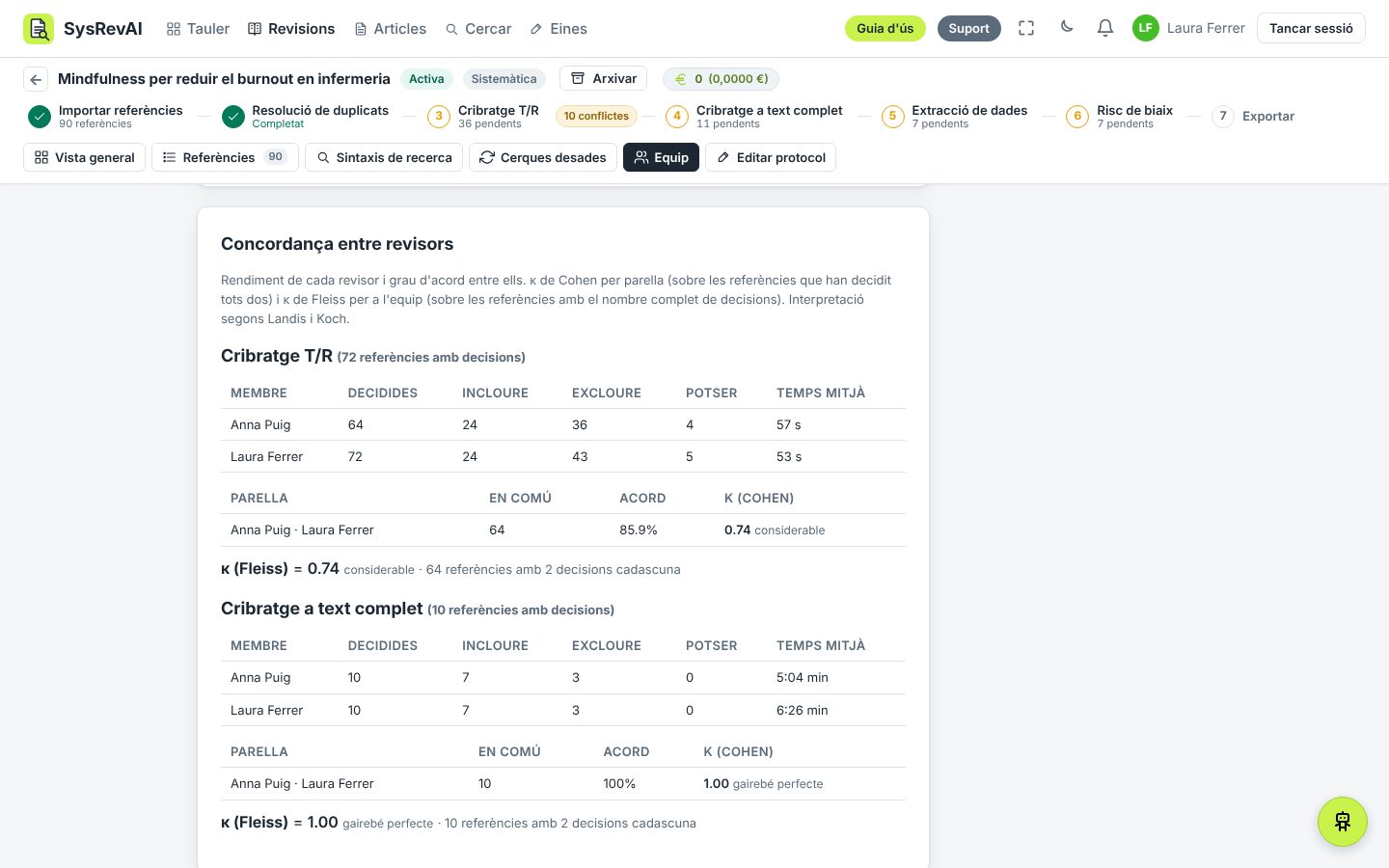Image resolution: width=1389 pixels, height=868 pixels.
Task: Click the LF user avatar
Action: click(x=1145, y=29)
